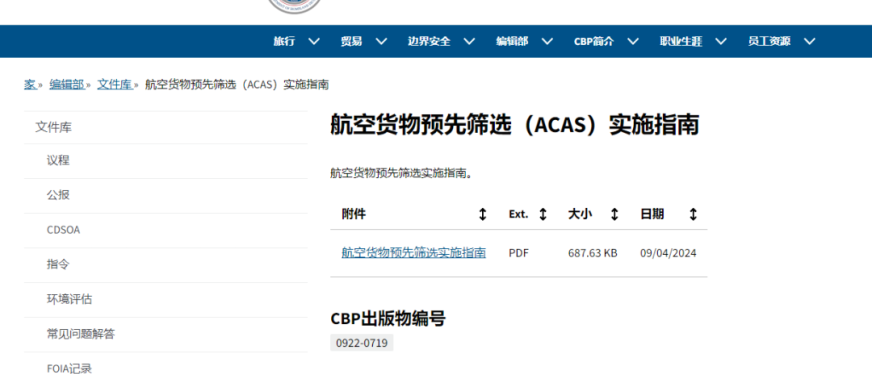Expand the chevron next to 编辑部 in navbar
This screenshot has width=872, height=374.
547,41
